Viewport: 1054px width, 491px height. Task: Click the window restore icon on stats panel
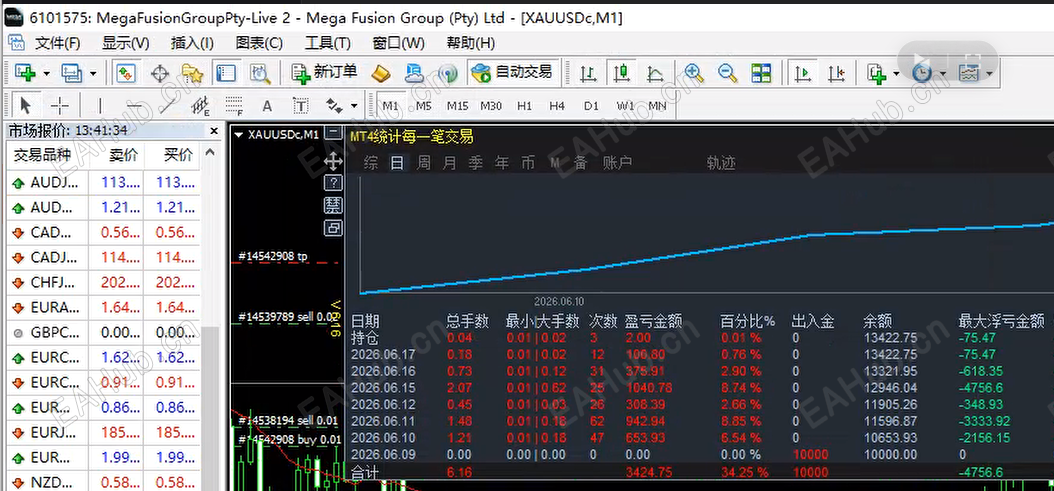pyautogui.click(x=333, y=228)
